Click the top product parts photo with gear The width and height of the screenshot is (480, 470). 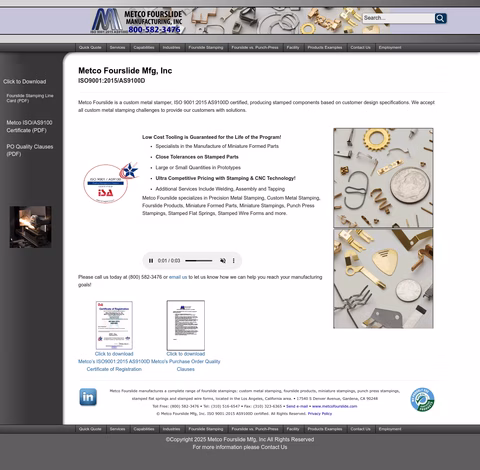click(383, 178)
